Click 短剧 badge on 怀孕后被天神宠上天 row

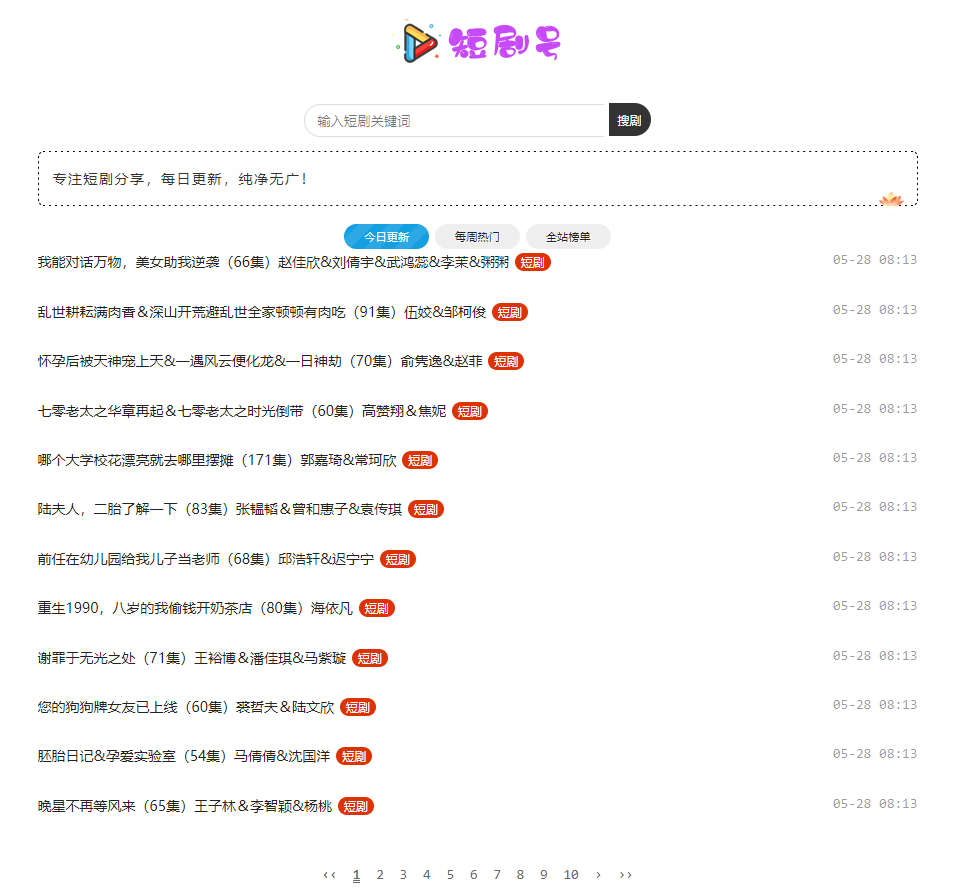click(506, 361)
